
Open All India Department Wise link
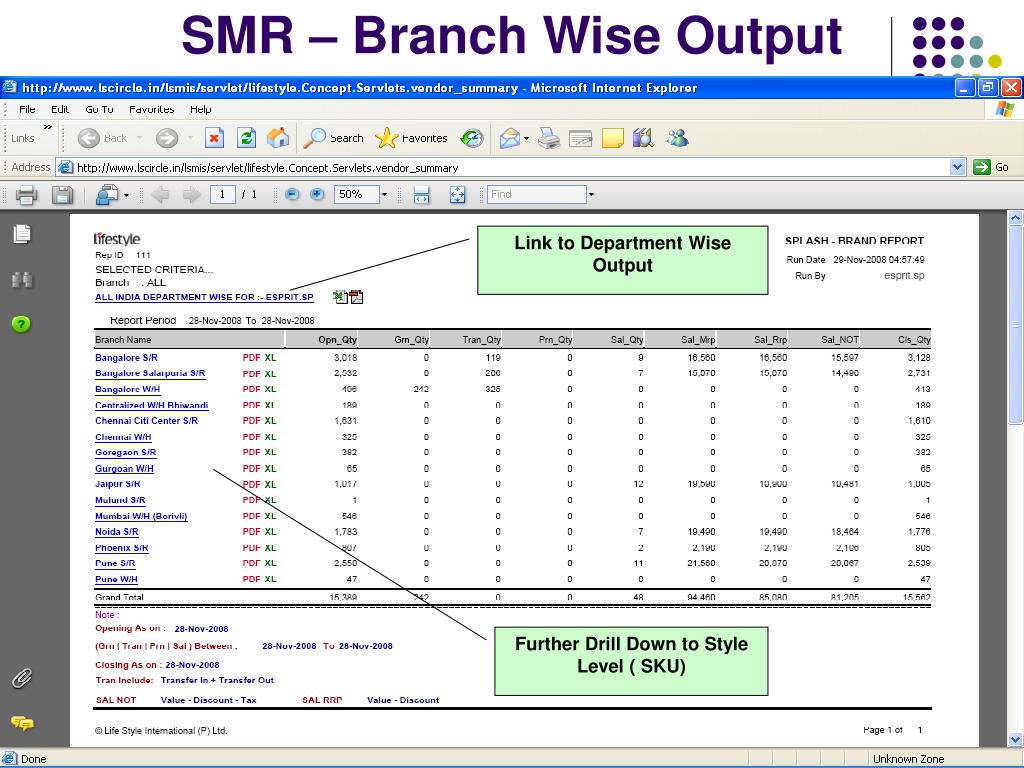(204, 297)
